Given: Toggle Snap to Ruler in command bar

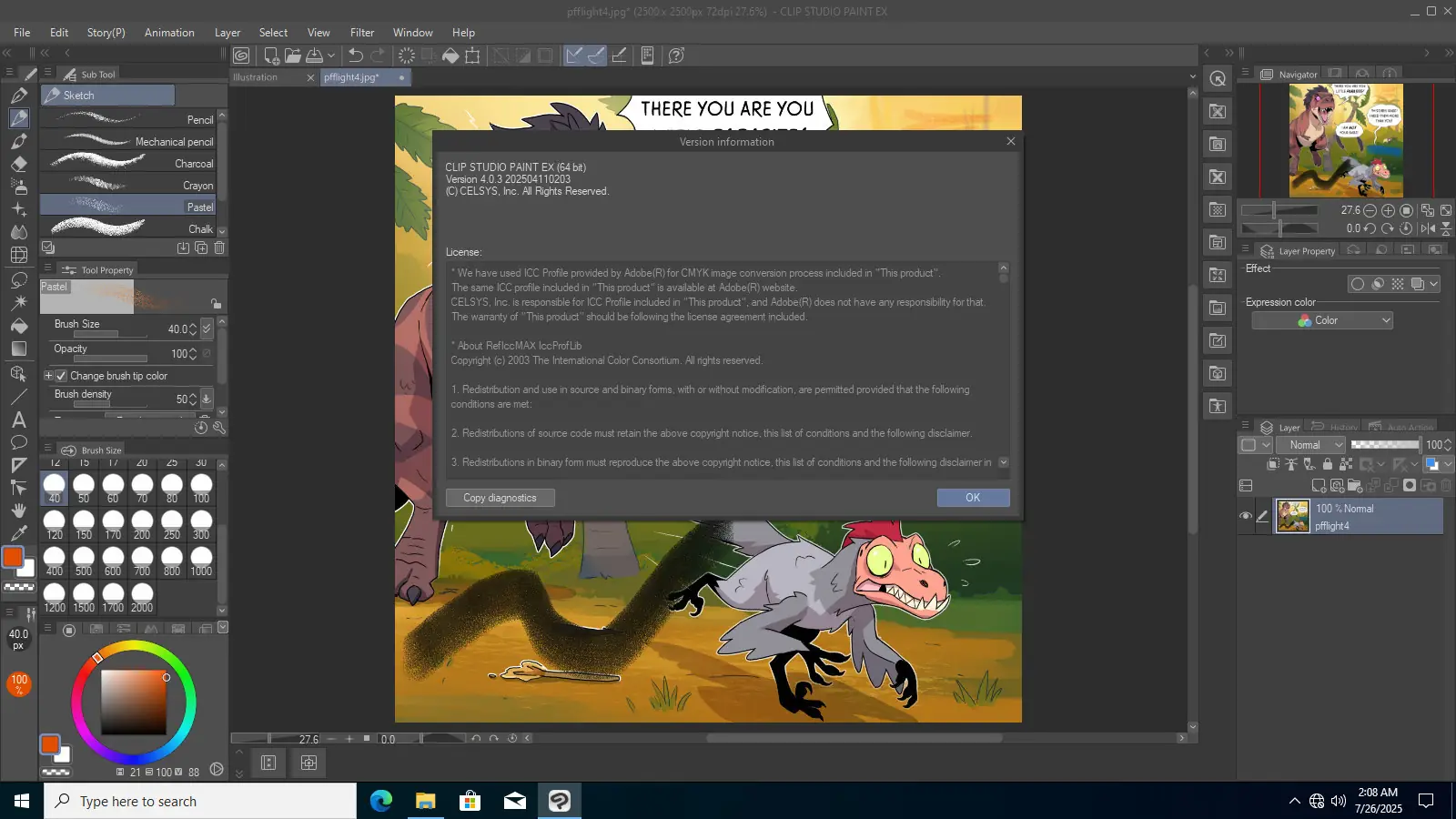Looking at the screenshot, I should 574,56.
